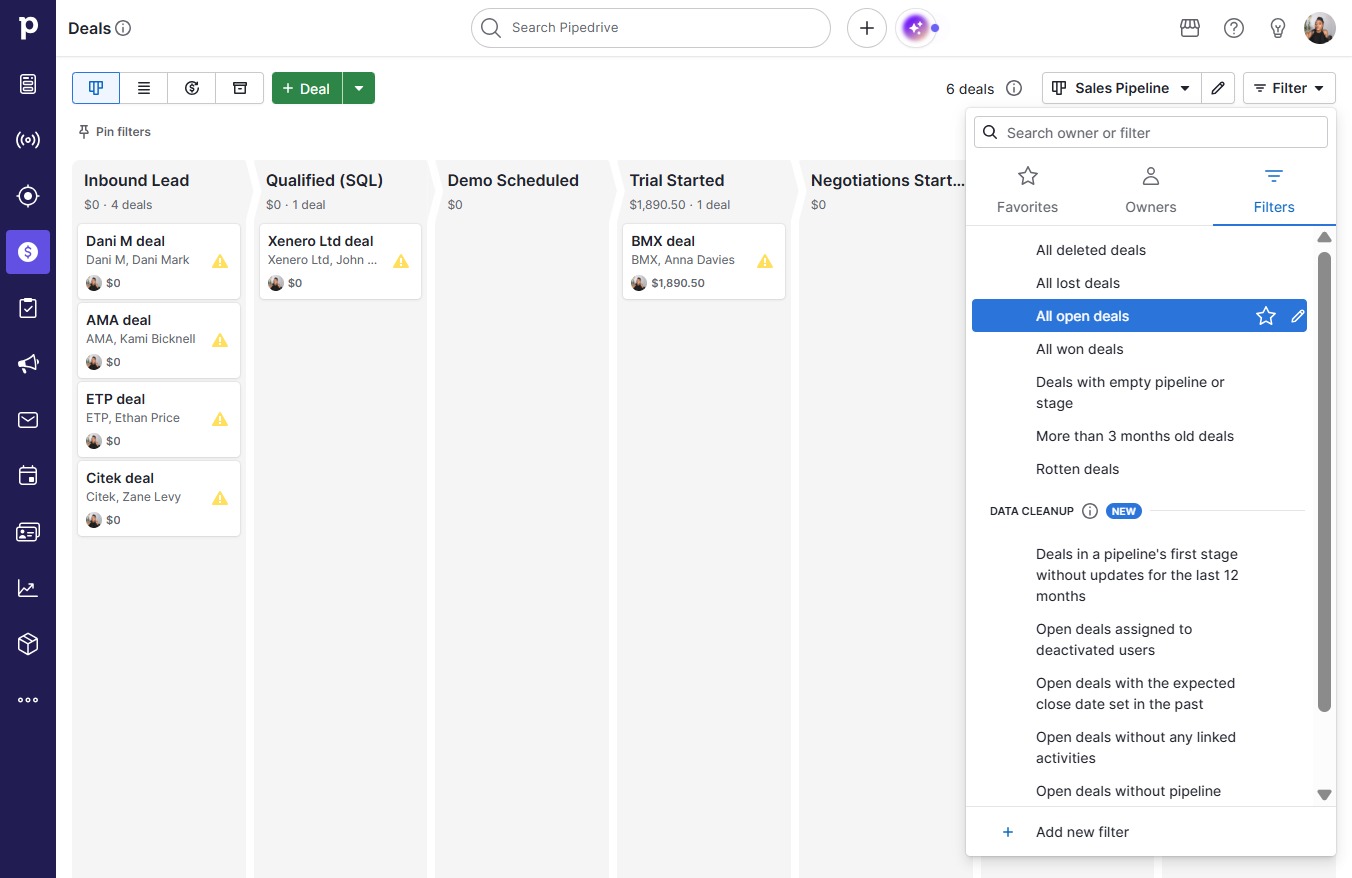
Task: Open the Deal button dropdown arrow
Action: pyautogui.click(x=359, y=88)
